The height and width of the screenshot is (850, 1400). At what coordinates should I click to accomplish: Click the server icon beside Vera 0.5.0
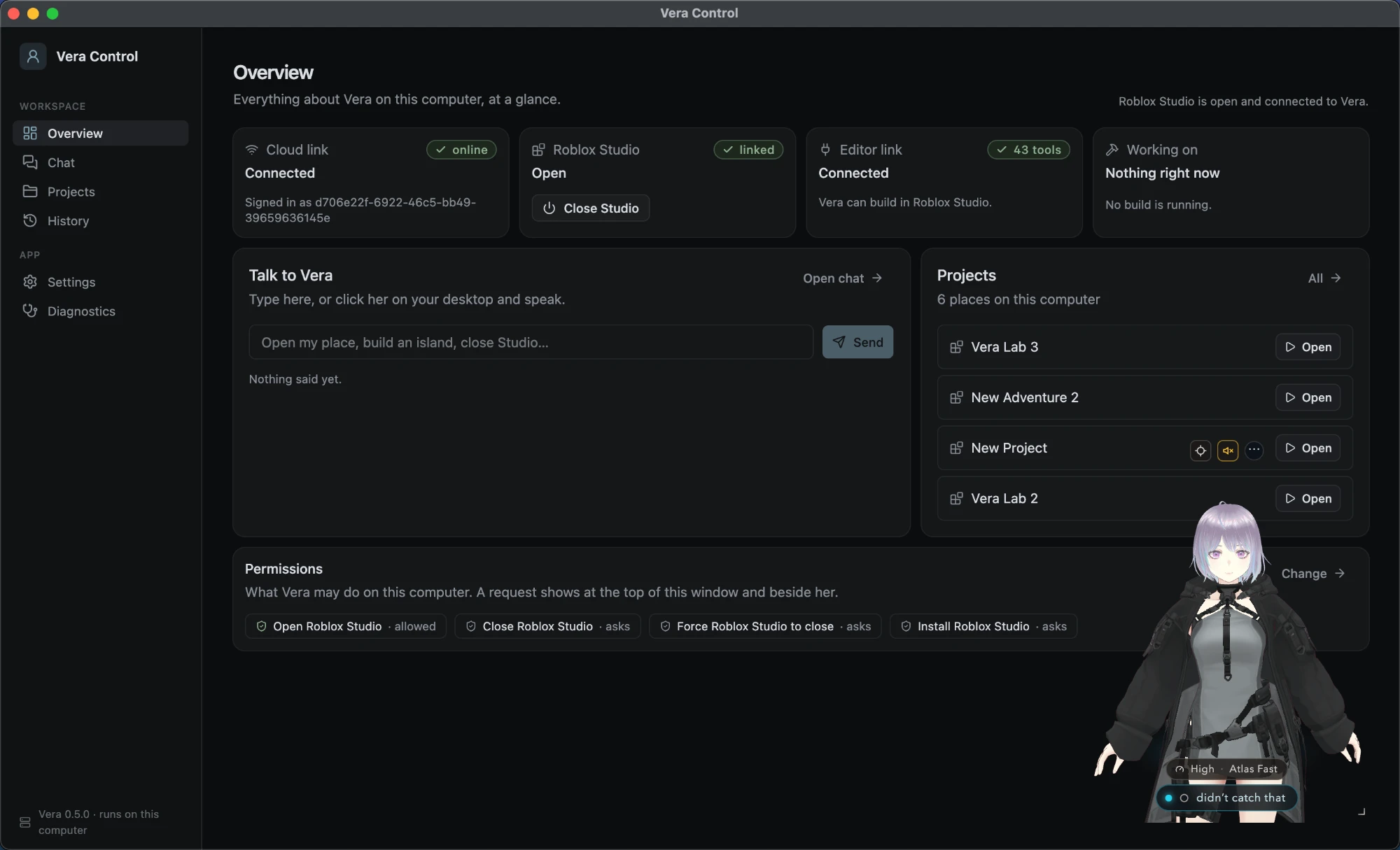[x=25, y=822]
